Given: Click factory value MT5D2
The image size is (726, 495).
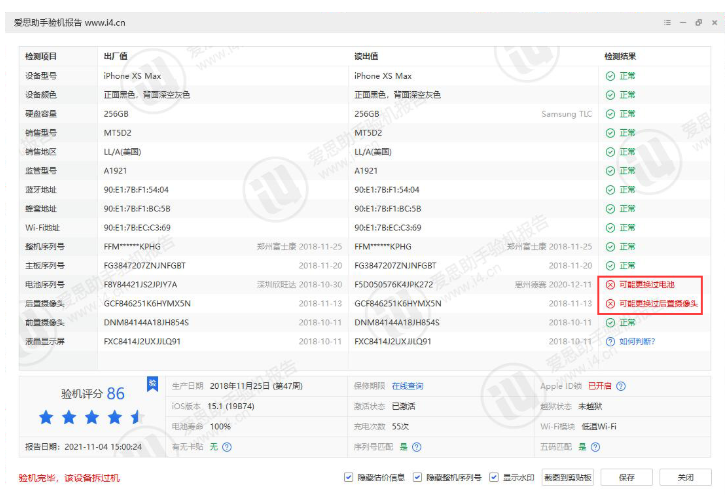Looking at the screenshot, I should [x=118, y=133].
